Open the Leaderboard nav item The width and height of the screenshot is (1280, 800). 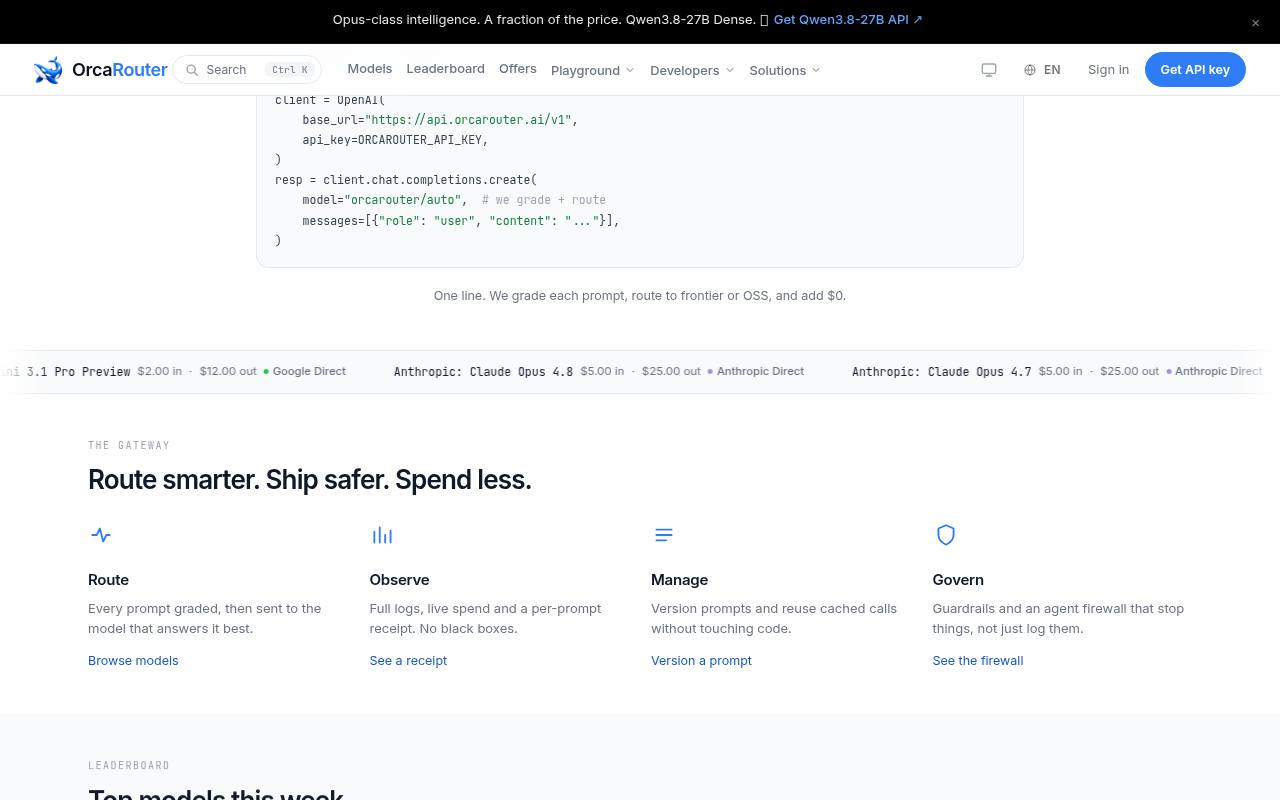pyautogui.click(x=445, y=68)
